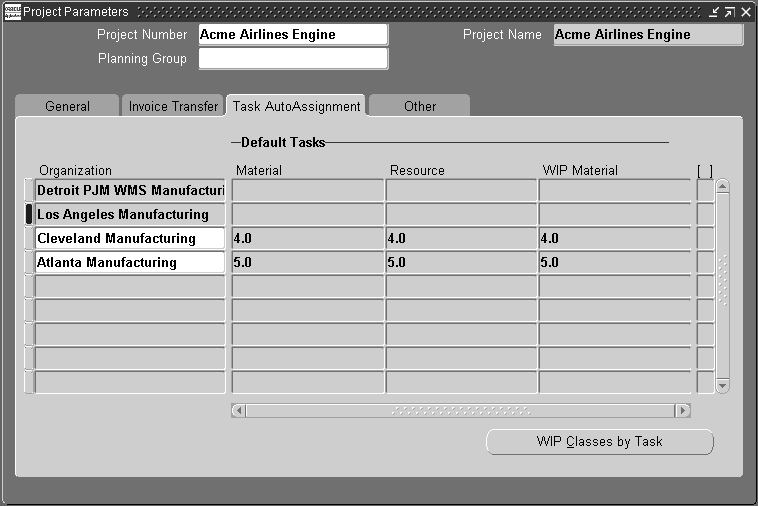Click the horizontal scrollbar right arrow
The height and width of the screenshot is (506, 758).
(683, 411)
